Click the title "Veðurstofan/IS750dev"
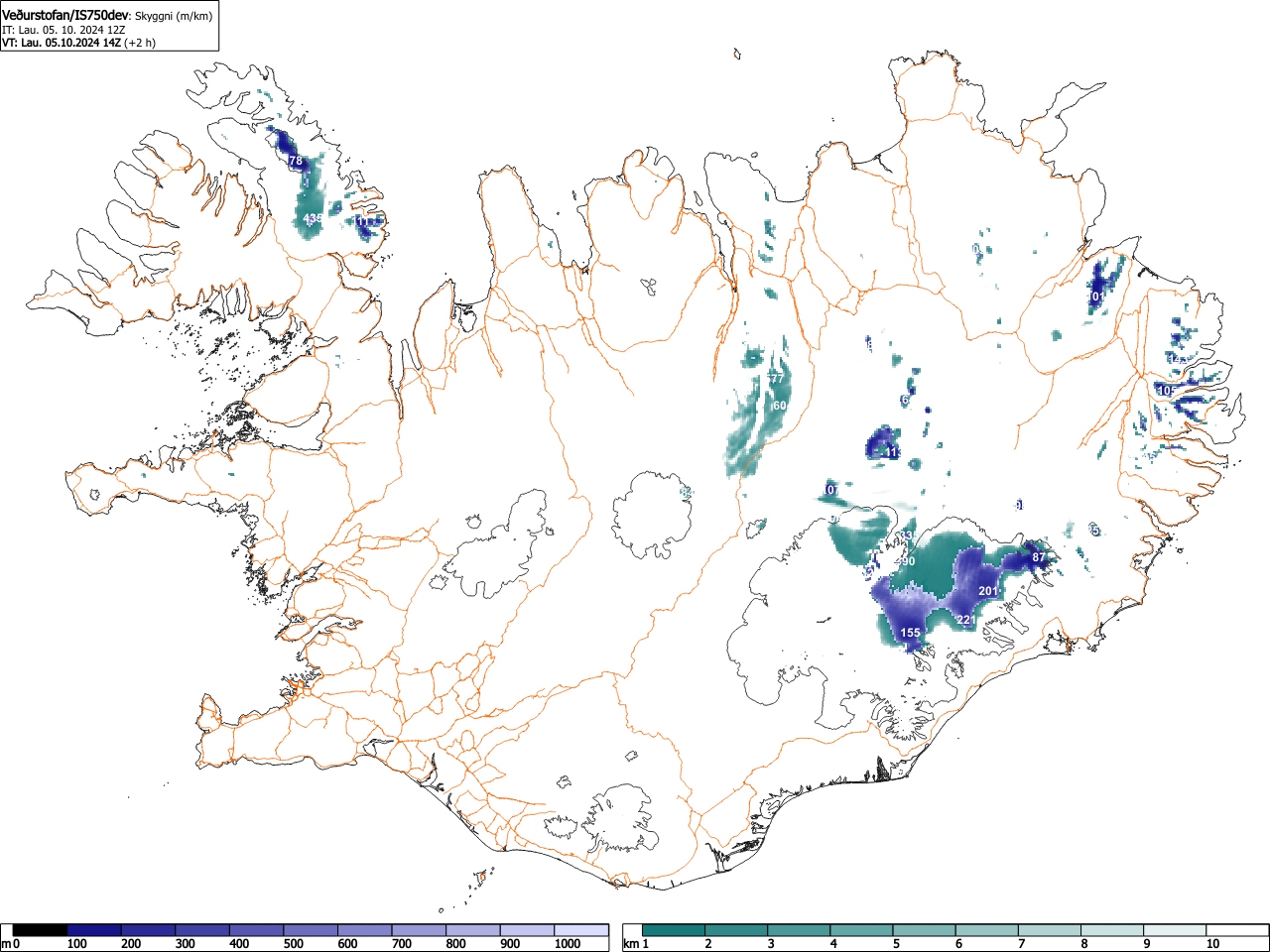1270x952 pixels. (x=65, y=16)
